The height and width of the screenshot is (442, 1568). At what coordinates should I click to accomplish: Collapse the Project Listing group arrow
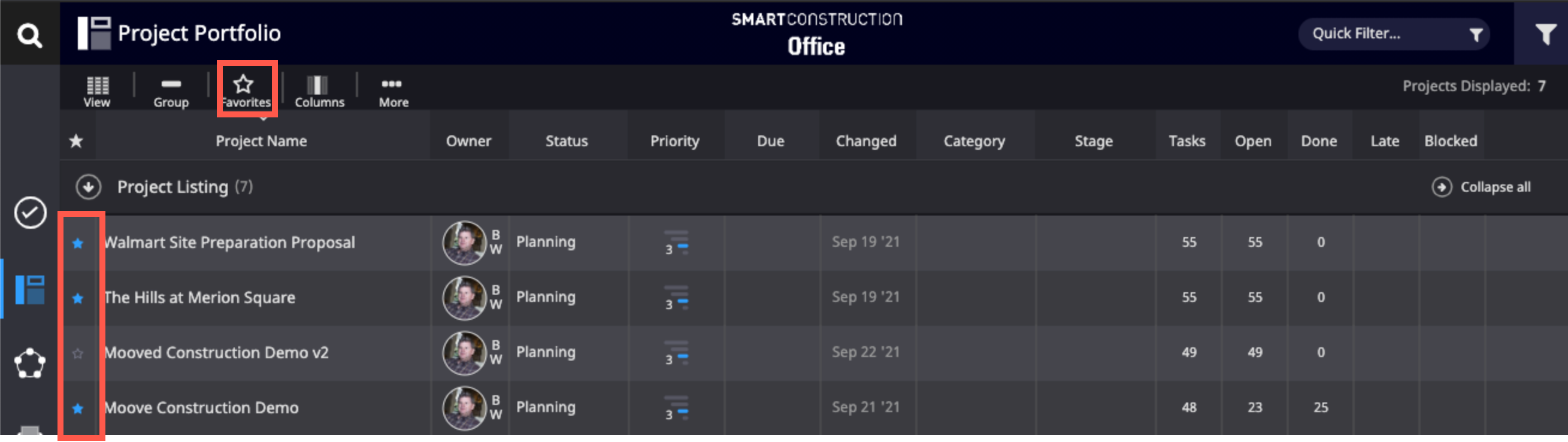tap(88, 187)
